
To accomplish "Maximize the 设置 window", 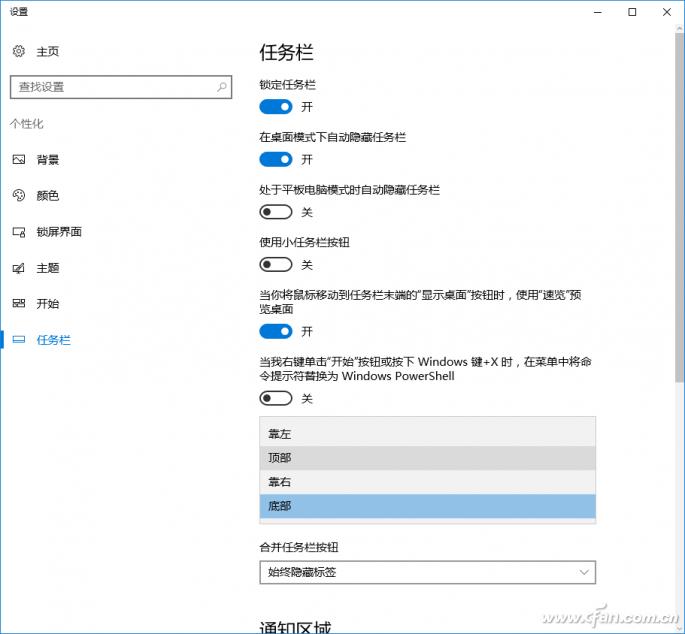I will pyautogui.click(x=632, y=12).
